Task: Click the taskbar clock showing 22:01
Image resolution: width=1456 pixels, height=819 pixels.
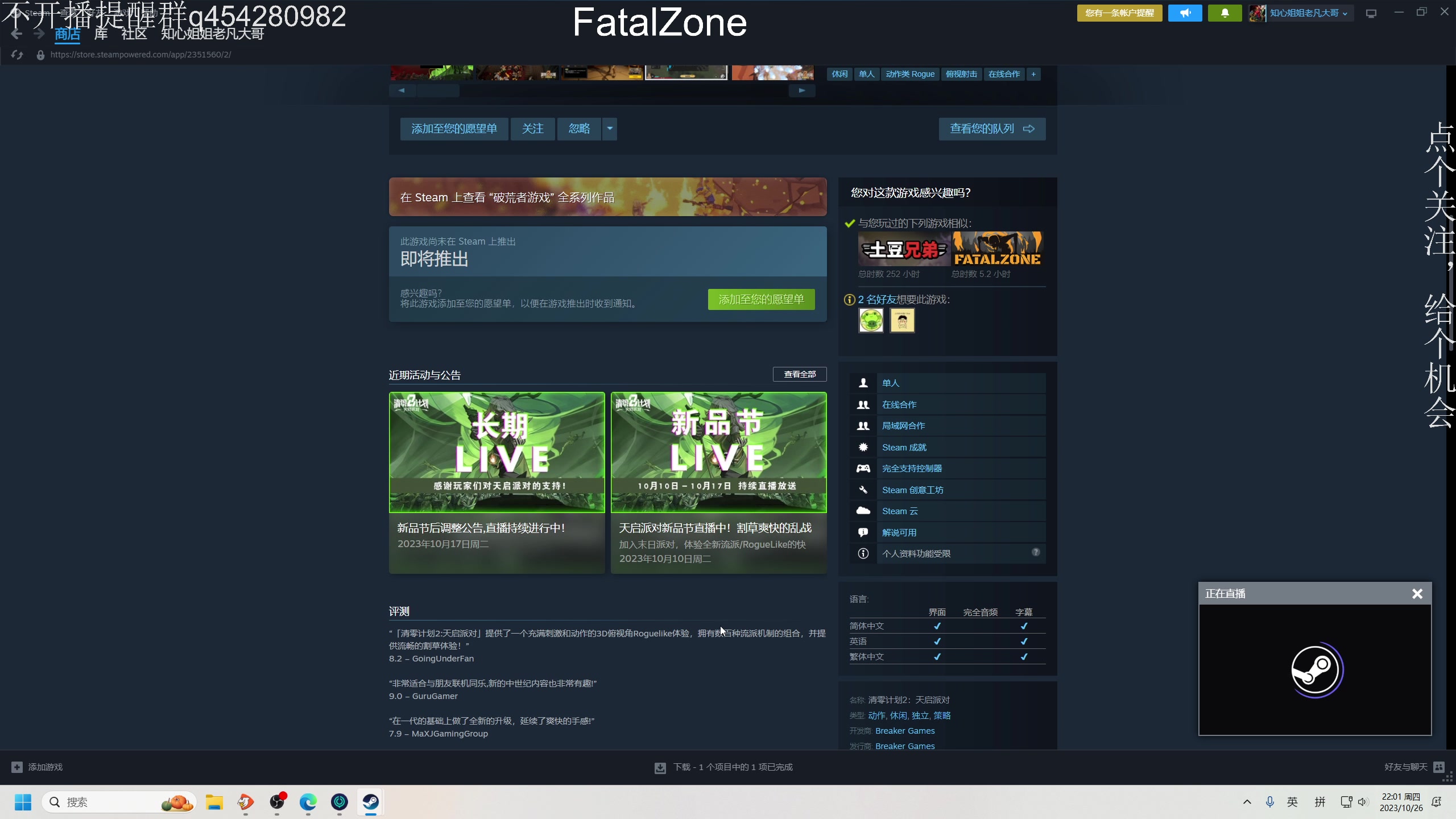Action: (1401, 803)
